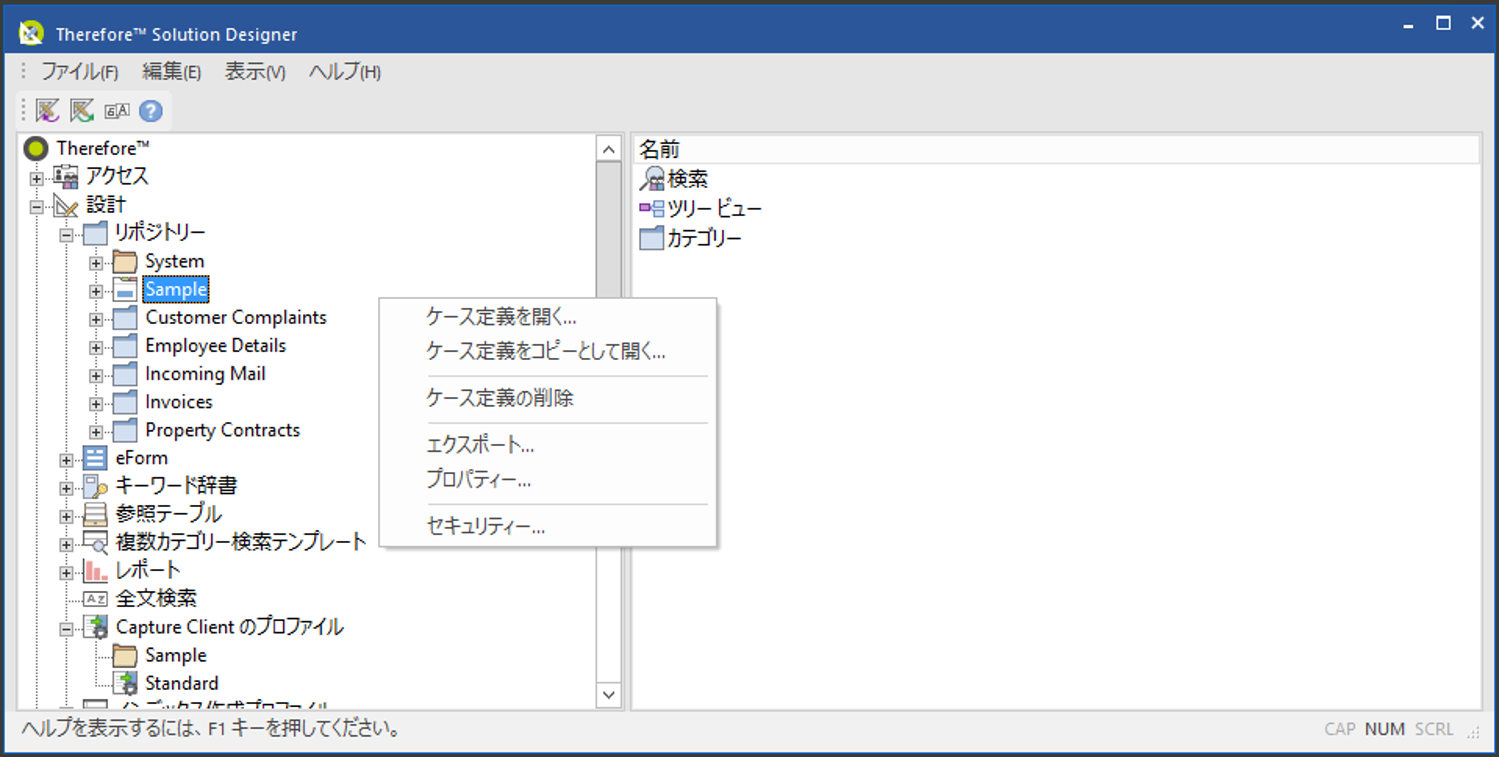The width and height of the screenshot is (1499, 757).
Task: Click the Standard profile icon
Action: click(124, 684)
